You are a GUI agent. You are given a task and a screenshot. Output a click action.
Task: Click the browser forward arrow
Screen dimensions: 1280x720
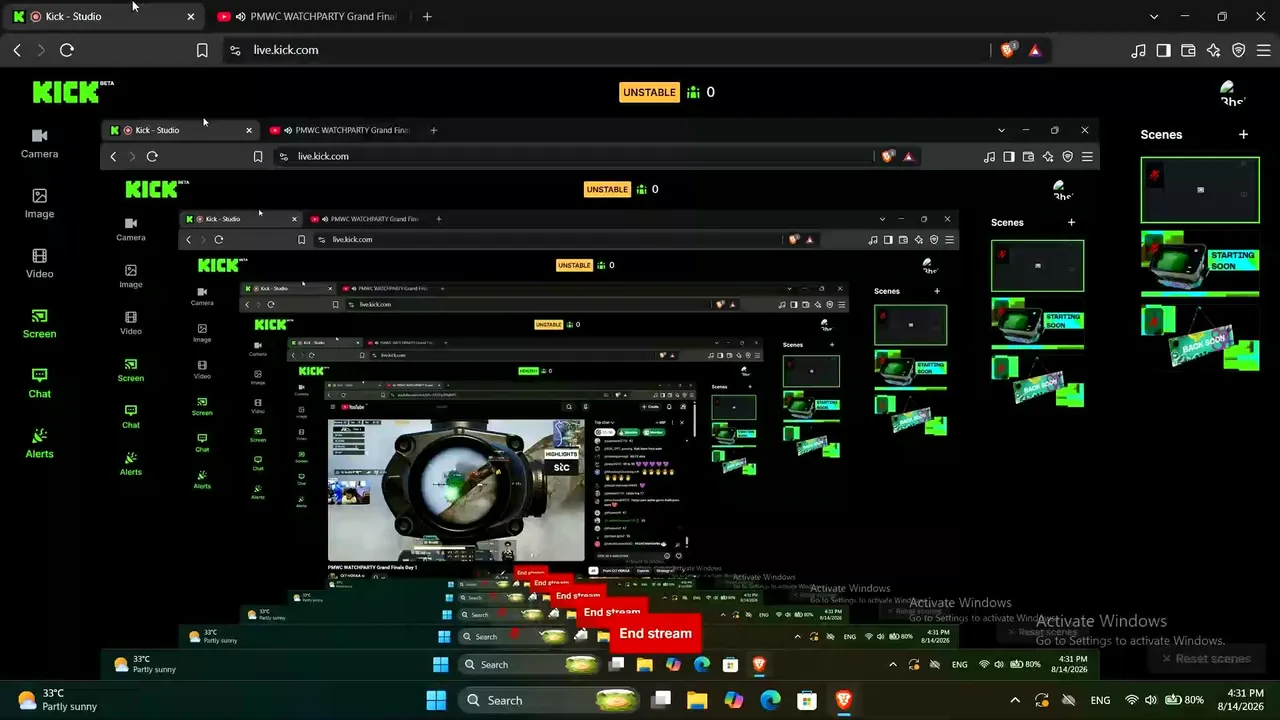41,50
